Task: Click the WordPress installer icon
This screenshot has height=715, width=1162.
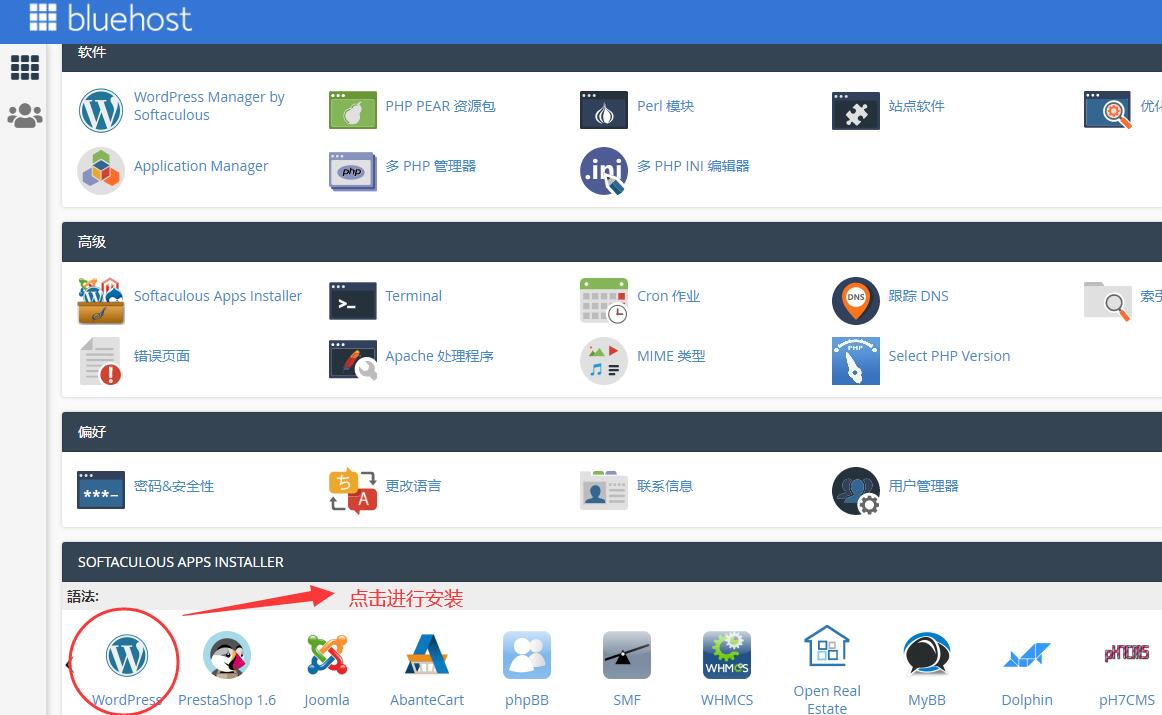Action: click(127, 656)
